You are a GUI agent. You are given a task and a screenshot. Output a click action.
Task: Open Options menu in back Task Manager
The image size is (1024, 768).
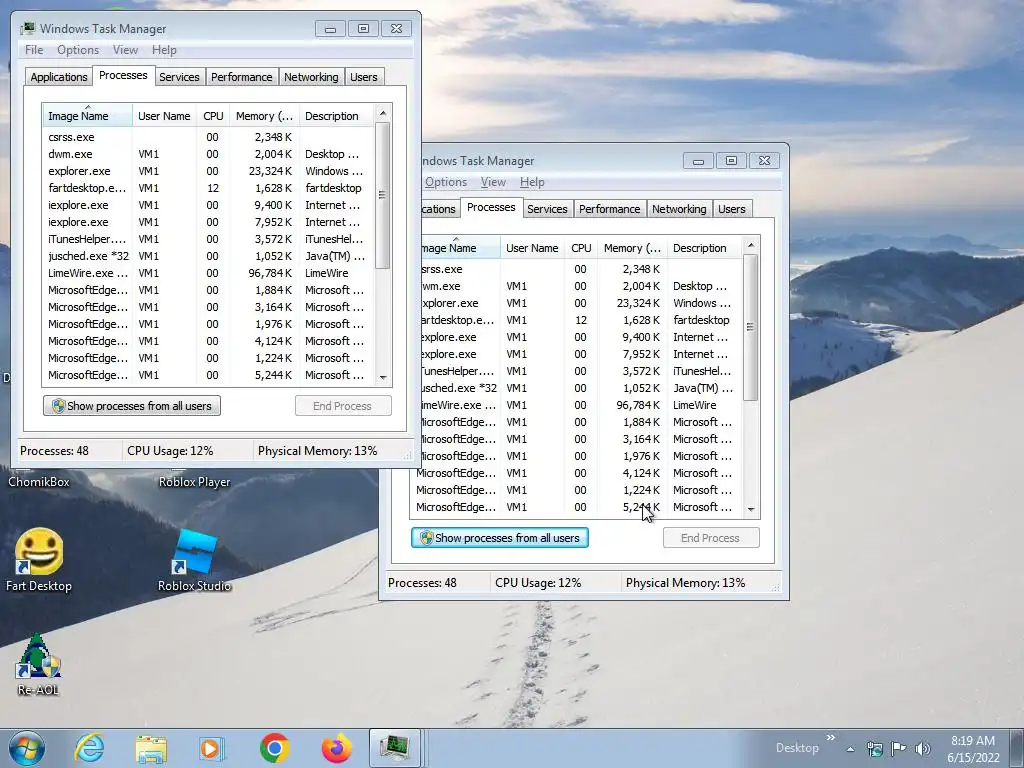(78, 50)
